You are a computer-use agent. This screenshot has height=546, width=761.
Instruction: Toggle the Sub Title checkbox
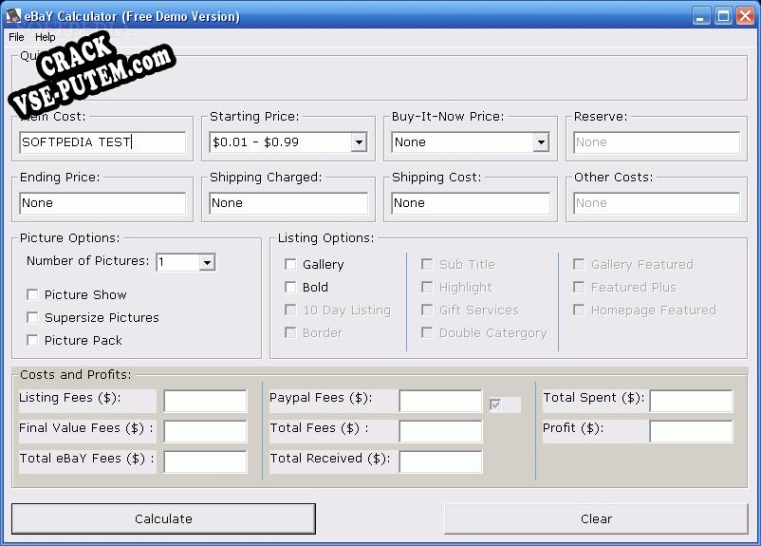click(427, 265)
